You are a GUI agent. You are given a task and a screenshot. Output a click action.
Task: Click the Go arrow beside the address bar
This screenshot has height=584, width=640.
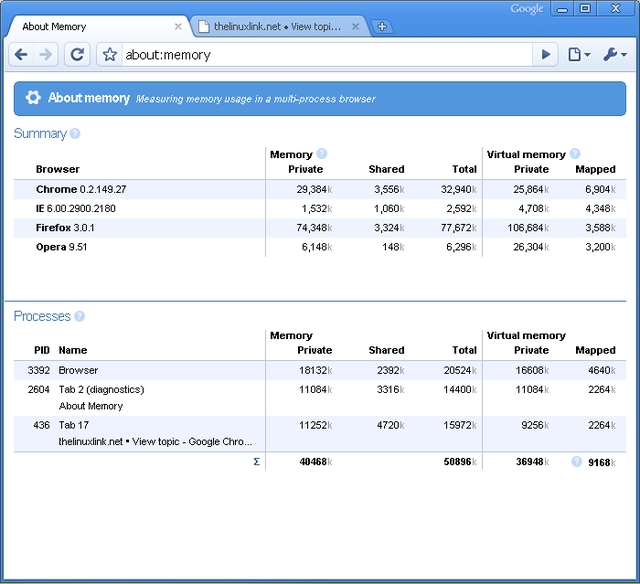[545, 54]
